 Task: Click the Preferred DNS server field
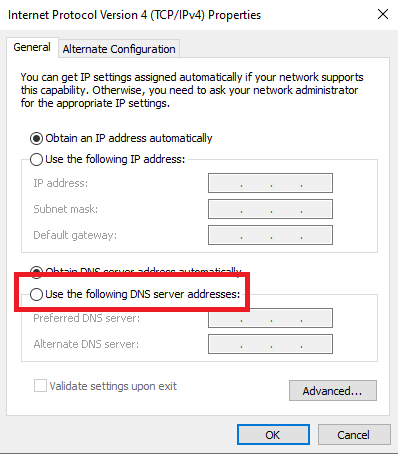point(270,318)
